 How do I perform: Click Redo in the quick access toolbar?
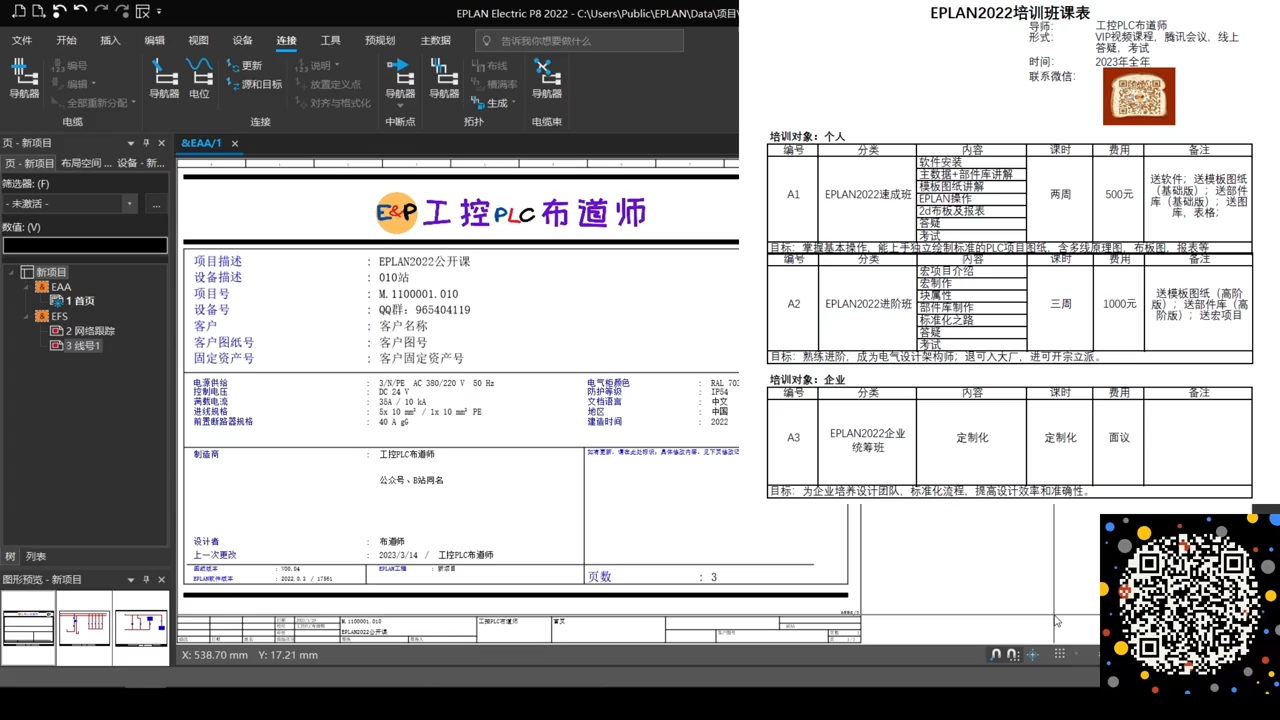point(101,12)
